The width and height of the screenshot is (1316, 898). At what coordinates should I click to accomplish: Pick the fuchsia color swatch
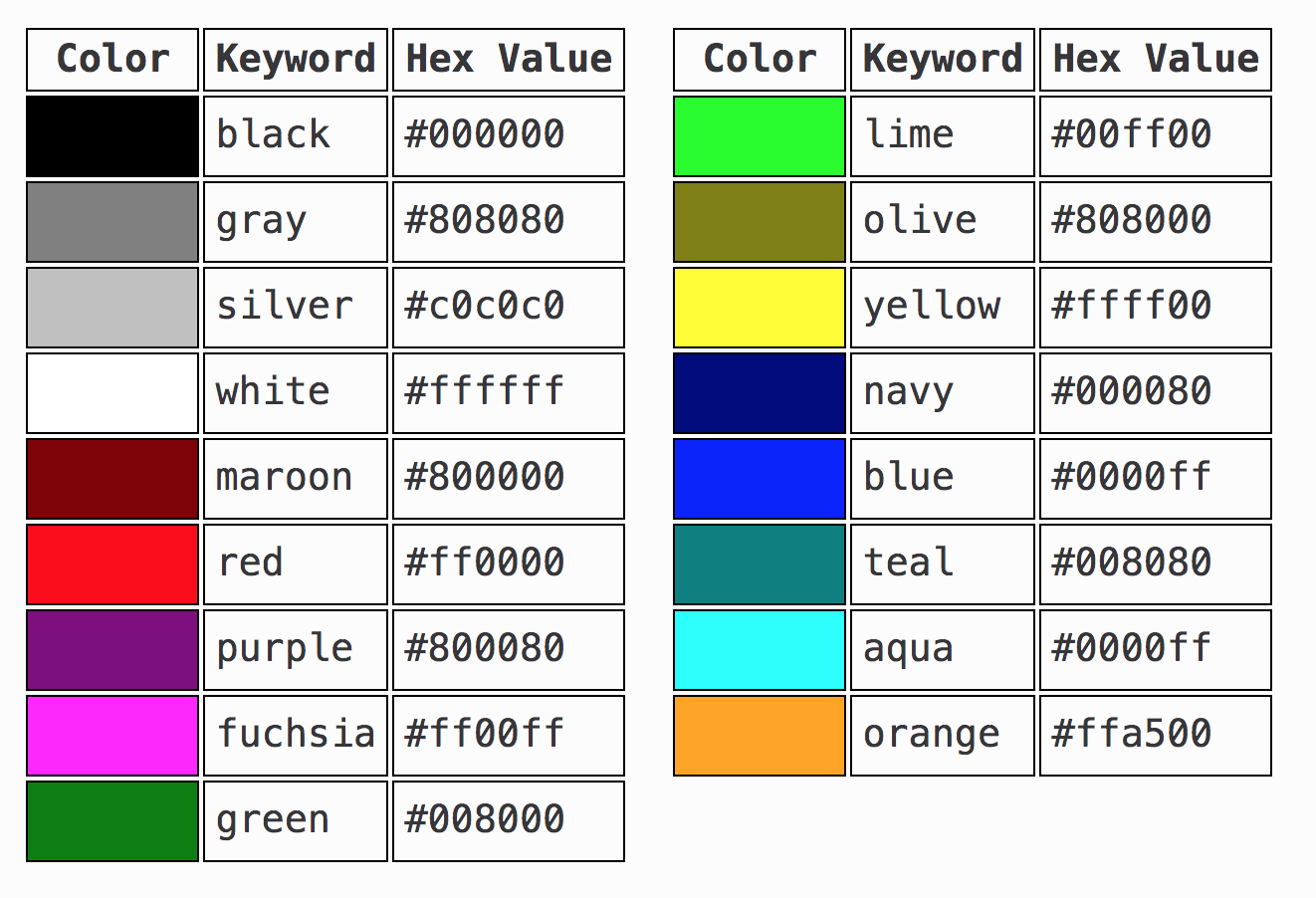[112, 736]
